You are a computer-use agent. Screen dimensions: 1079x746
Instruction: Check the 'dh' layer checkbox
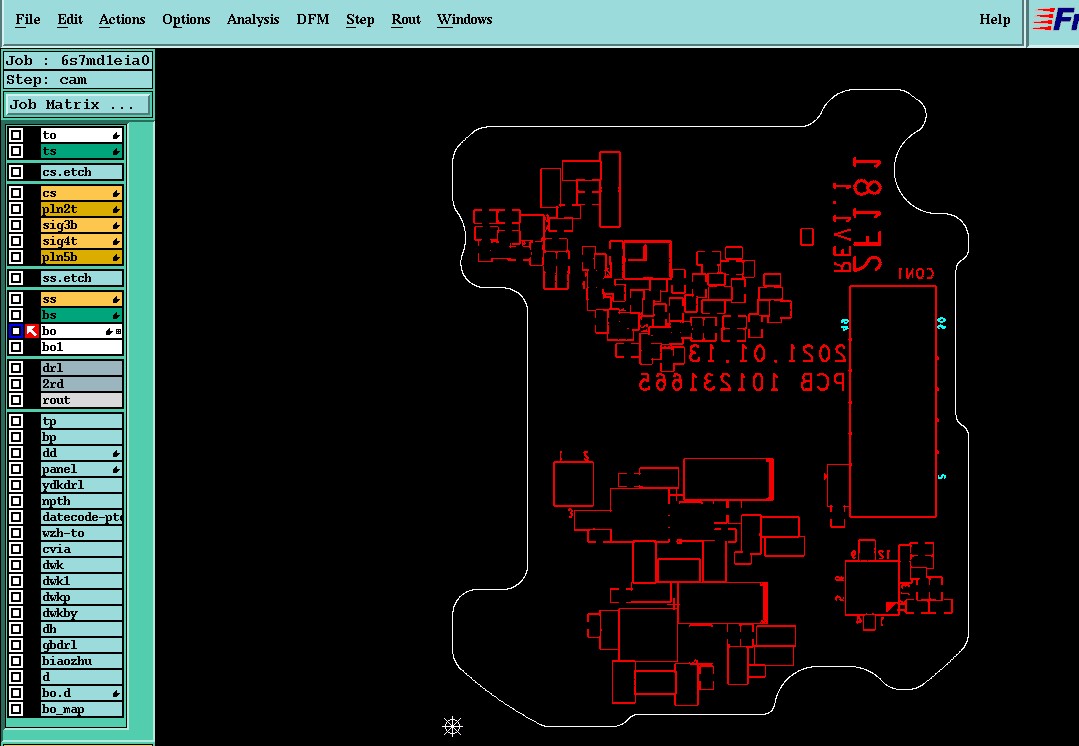click(x=16, y=629)
